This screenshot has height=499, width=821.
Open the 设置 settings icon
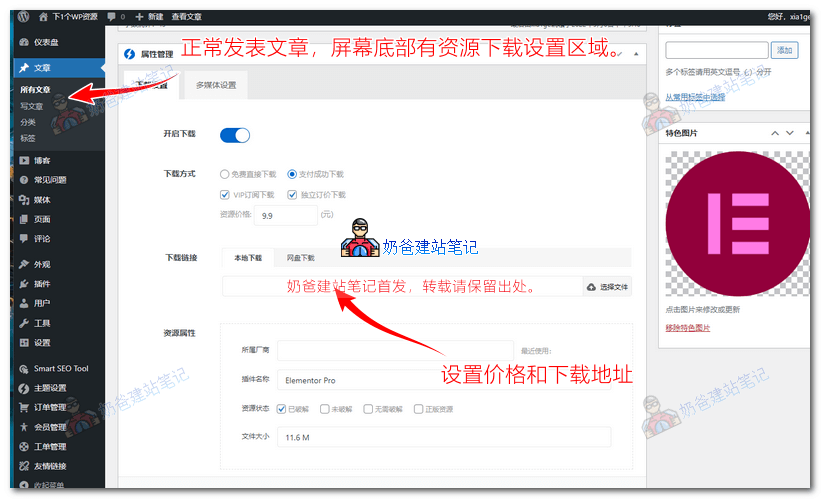click(24, 343)
